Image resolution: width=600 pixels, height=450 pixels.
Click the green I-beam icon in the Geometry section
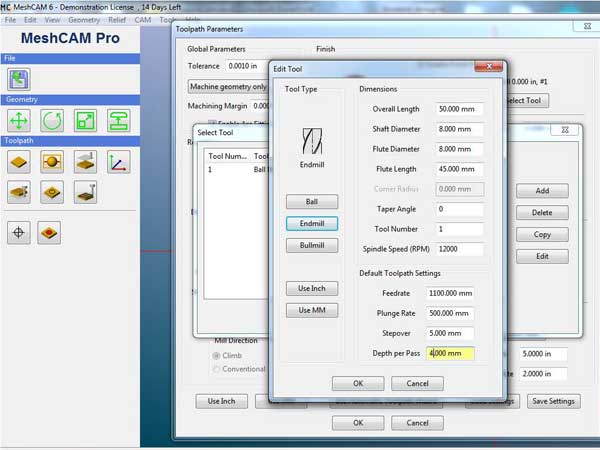(119, 121)
